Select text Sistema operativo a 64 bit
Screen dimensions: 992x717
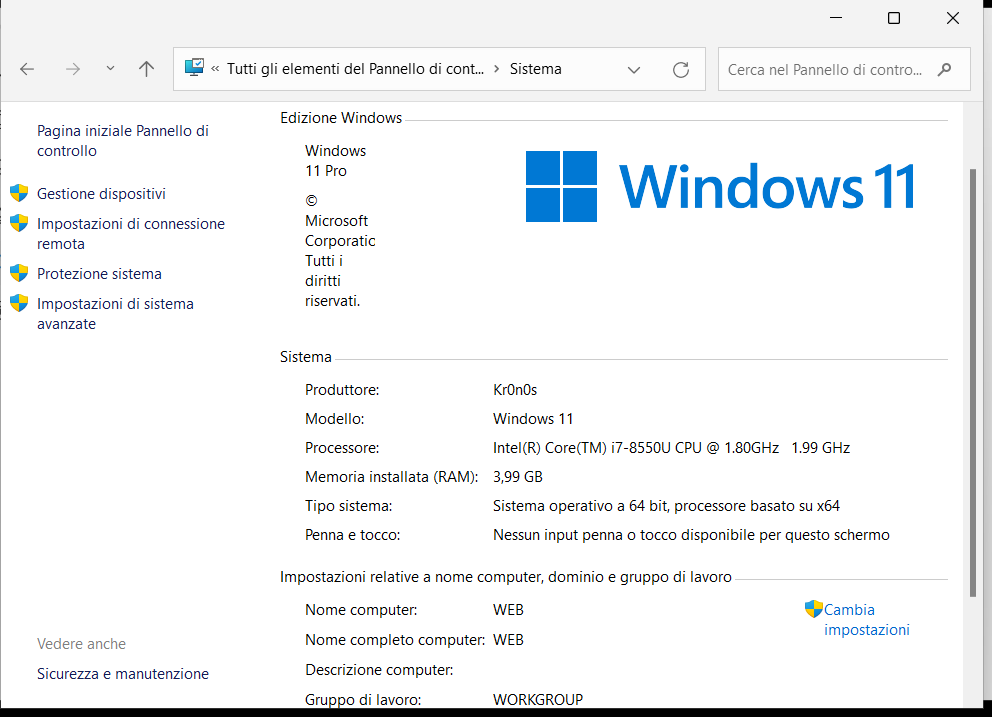click(x=581, y=506)
